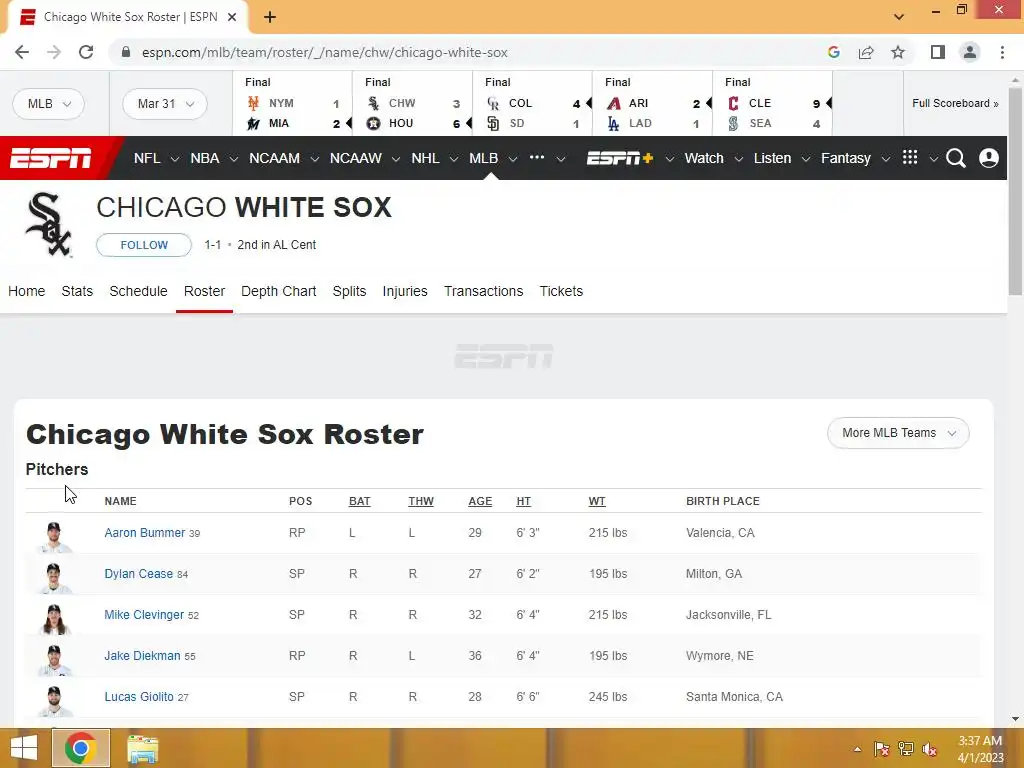This screenshot has width=1024, height=768.
Task: Click the Chrome icon in the taskbar
Action: [80, 748]
